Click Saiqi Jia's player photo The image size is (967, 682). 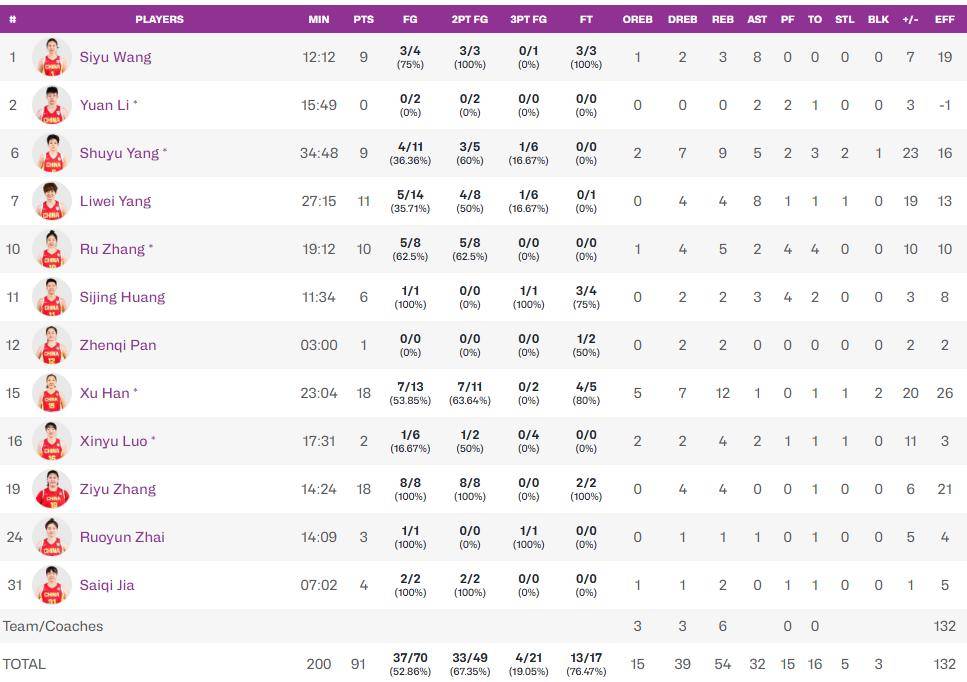pos(51,585)
